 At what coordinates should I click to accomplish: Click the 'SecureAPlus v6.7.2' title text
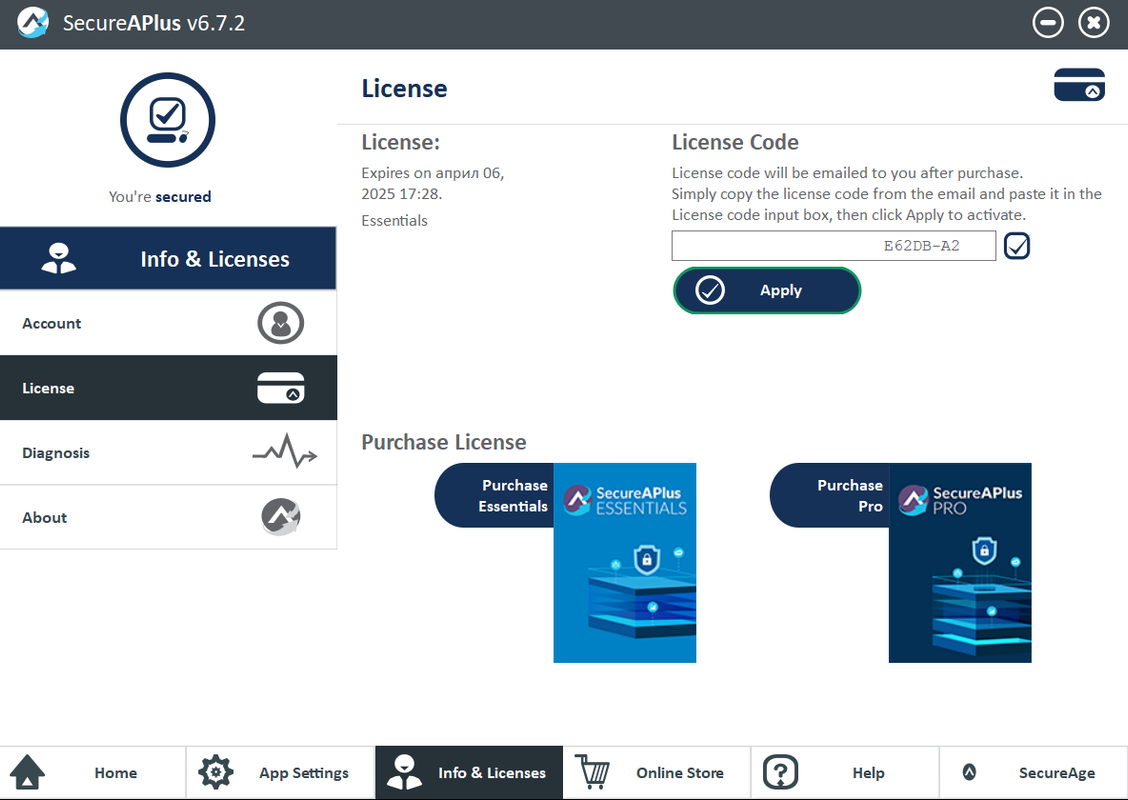coord(154,23)
